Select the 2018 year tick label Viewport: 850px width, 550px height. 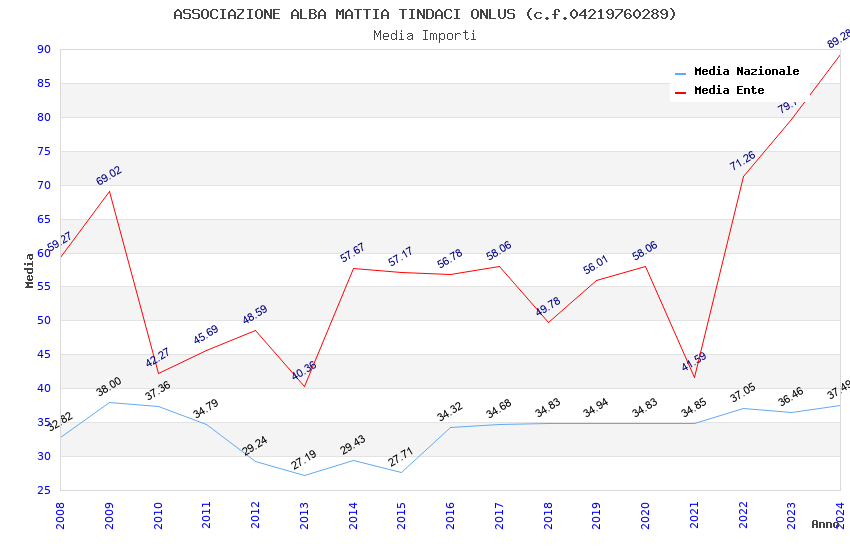(x=548, y=515)
